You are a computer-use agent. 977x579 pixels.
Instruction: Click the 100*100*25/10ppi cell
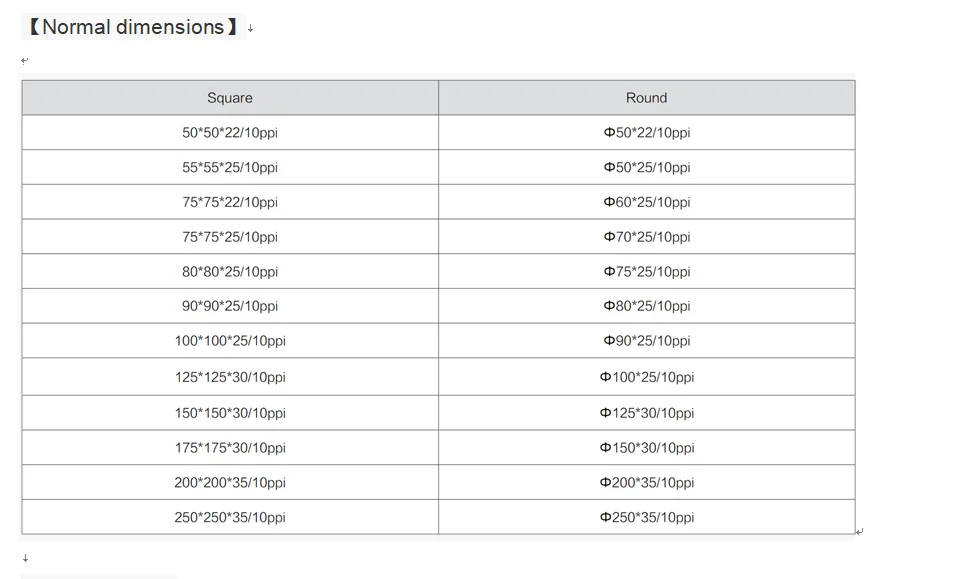click(230, 341)
